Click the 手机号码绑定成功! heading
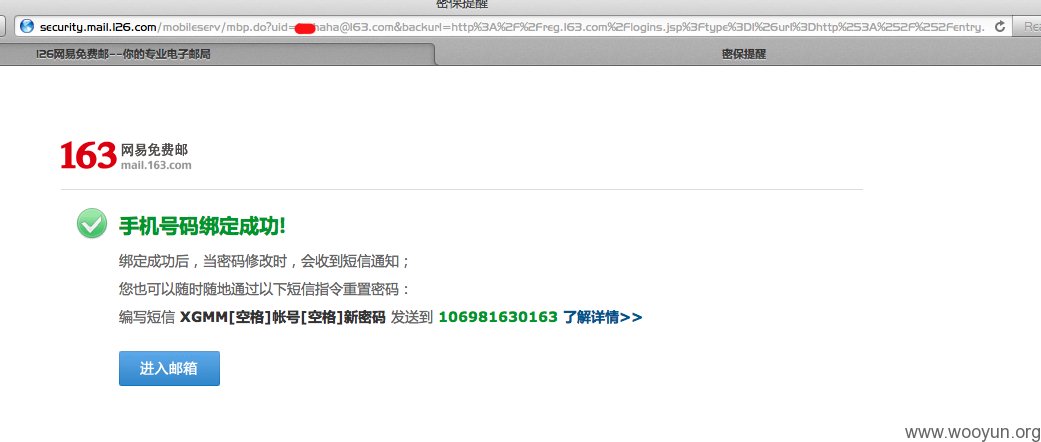Screen dimensions: 1041x442 click(202, 226)
